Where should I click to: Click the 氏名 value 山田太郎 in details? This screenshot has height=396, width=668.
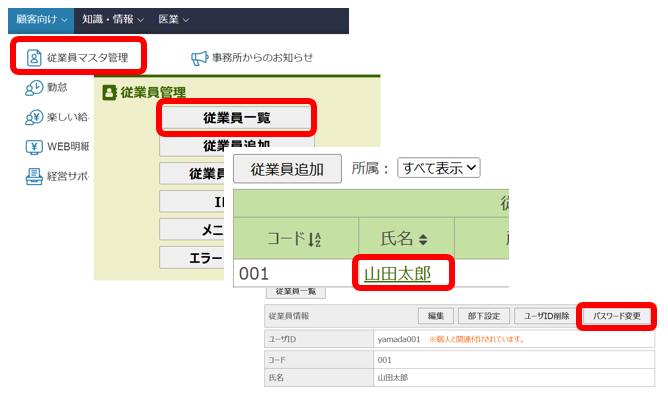coord(393,378)
